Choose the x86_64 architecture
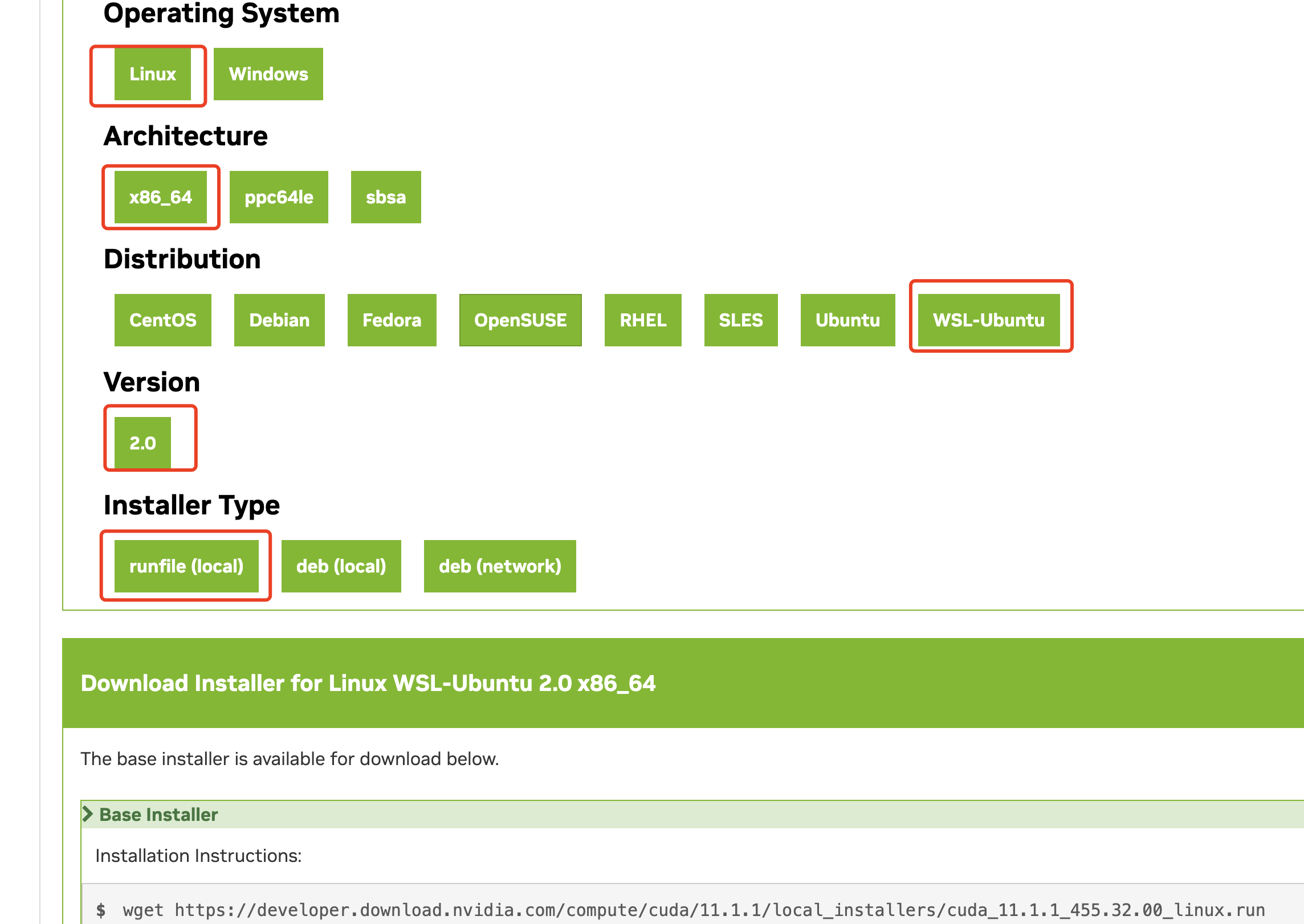Screen dimensions: 1304x924 point(161,197)
